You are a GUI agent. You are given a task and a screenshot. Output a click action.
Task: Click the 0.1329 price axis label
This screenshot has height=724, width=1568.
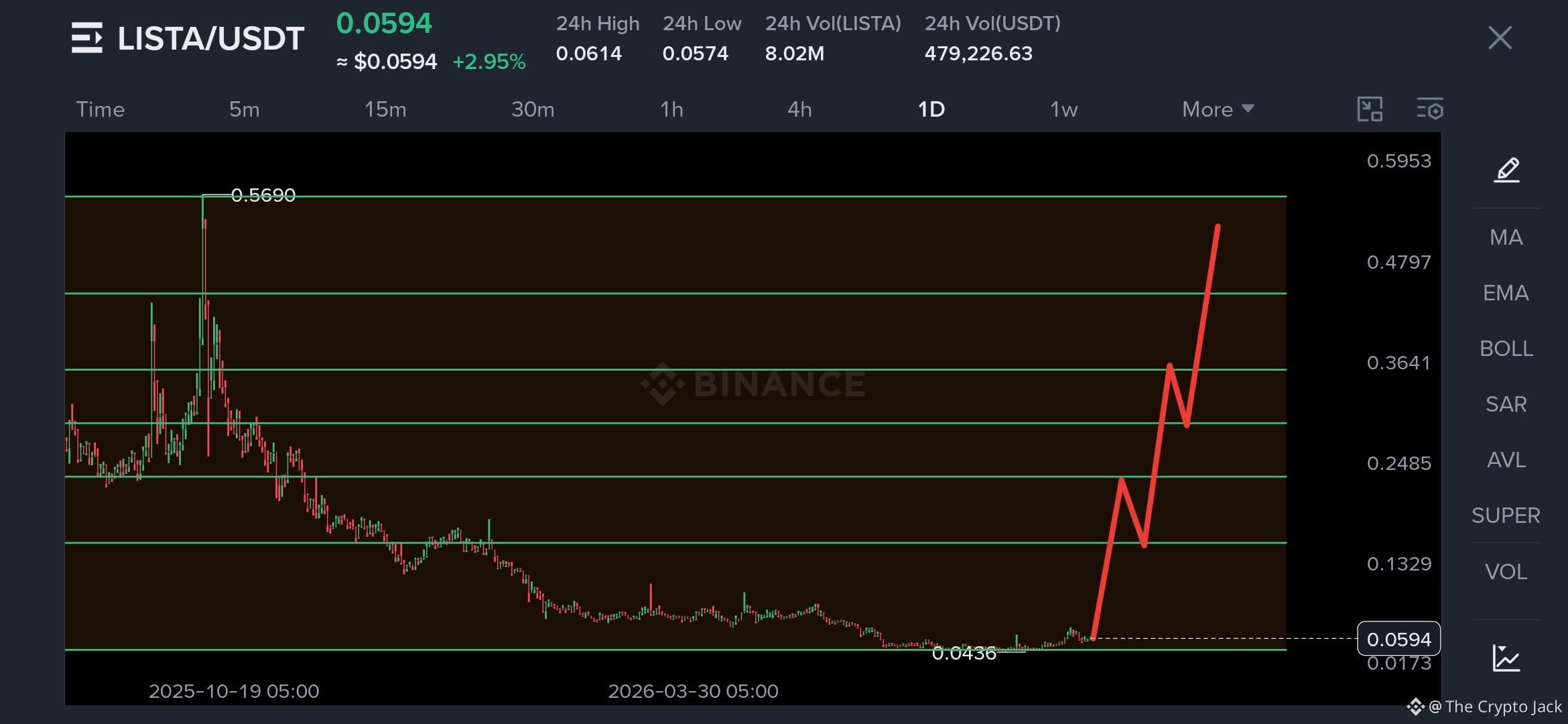pos(1399,564)
